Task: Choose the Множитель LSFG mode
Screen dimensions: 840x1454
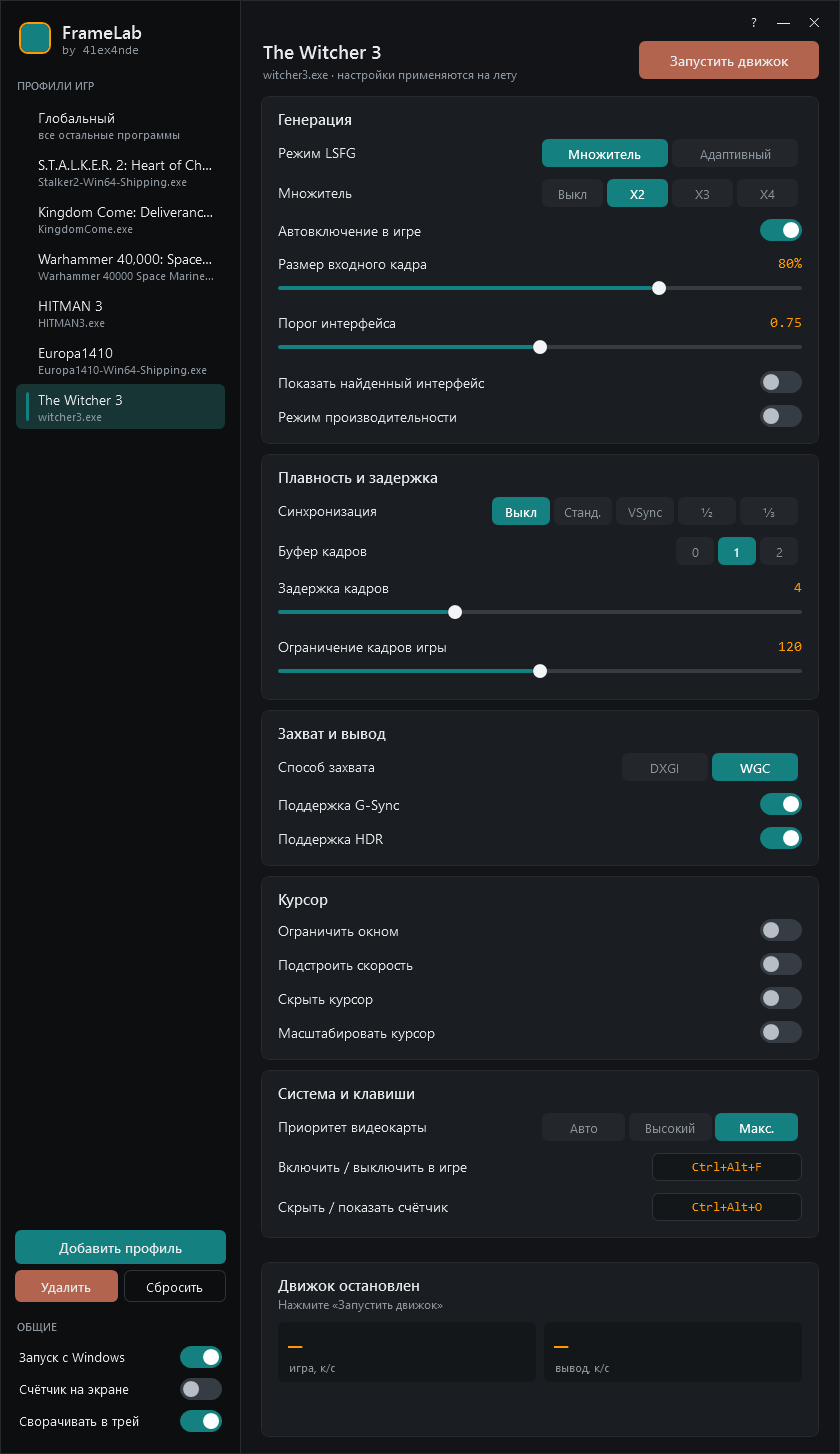Action: click(x=605, y=154)
